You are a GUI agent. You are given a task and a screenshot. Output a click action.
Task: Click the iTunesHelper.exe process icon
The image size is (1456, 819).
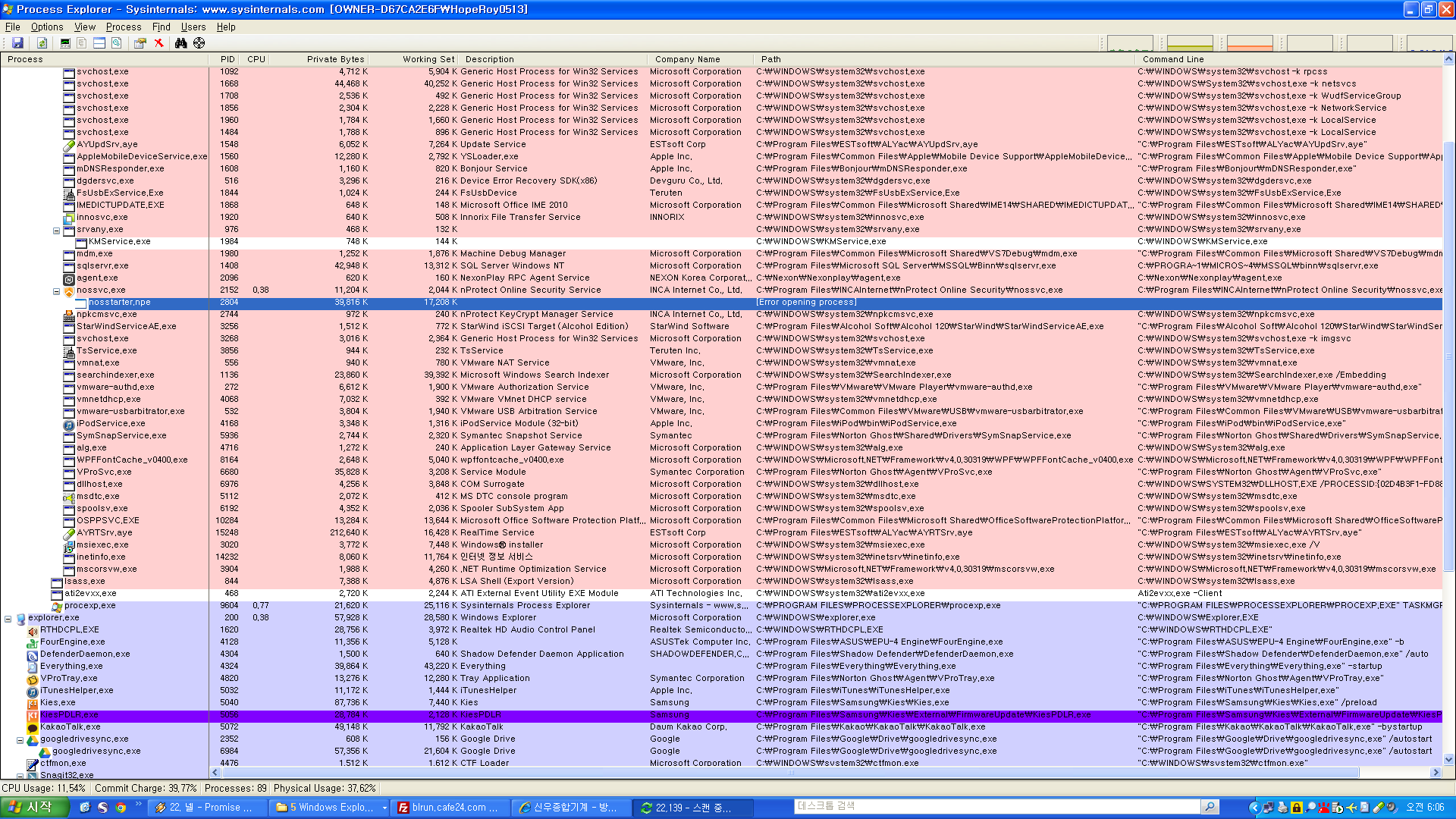pyautogui.click(x=33, y=691)
